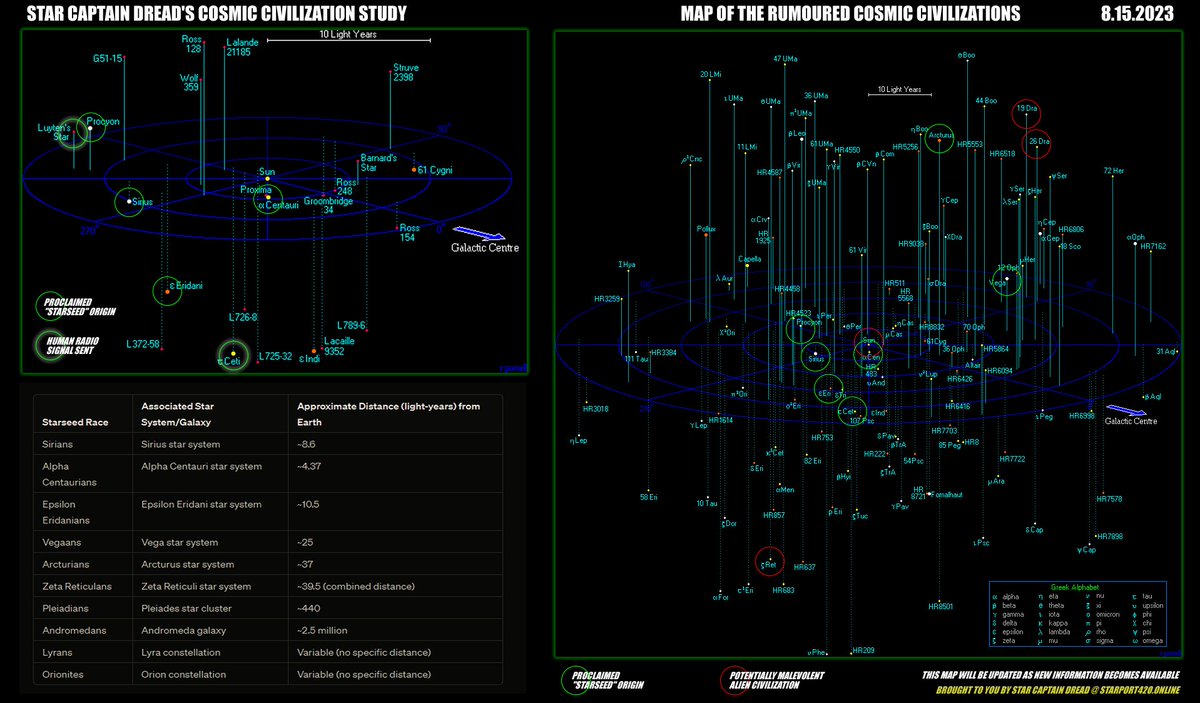Click the red Potentially Malevolent Alien Civilization legend circle
The height and width of the screenshot is (703, 1200).
pos(734,680)
